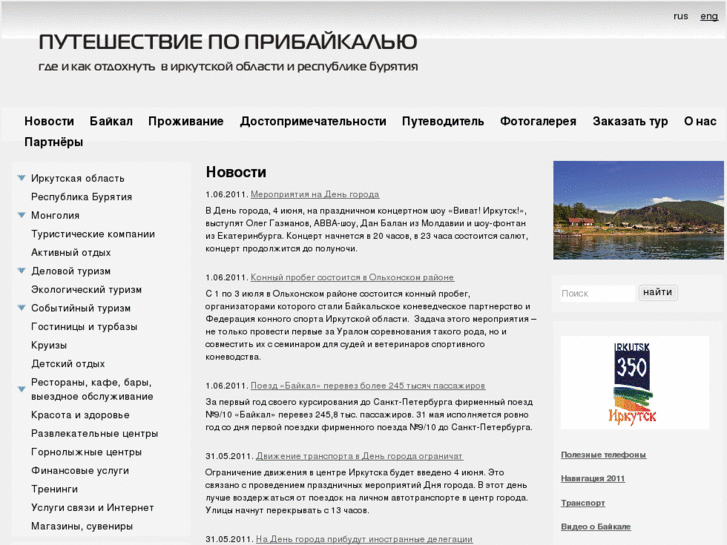
Task: Open Мероприятия на День города article
Action: coord(314,194)
